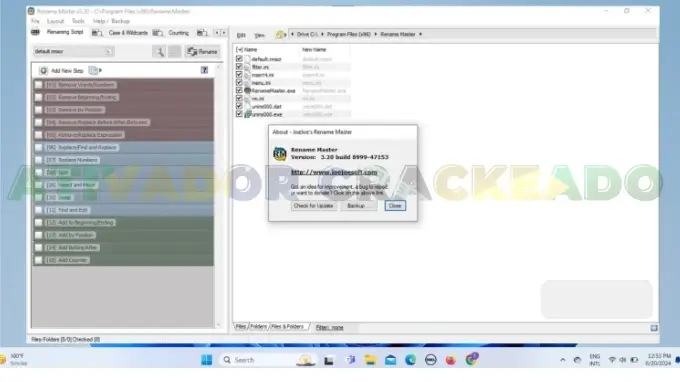Uncheck the filter.ini file checkbox
Image resolution: width=680 pixels, height=382 pixels.
(x=239, y=66)
